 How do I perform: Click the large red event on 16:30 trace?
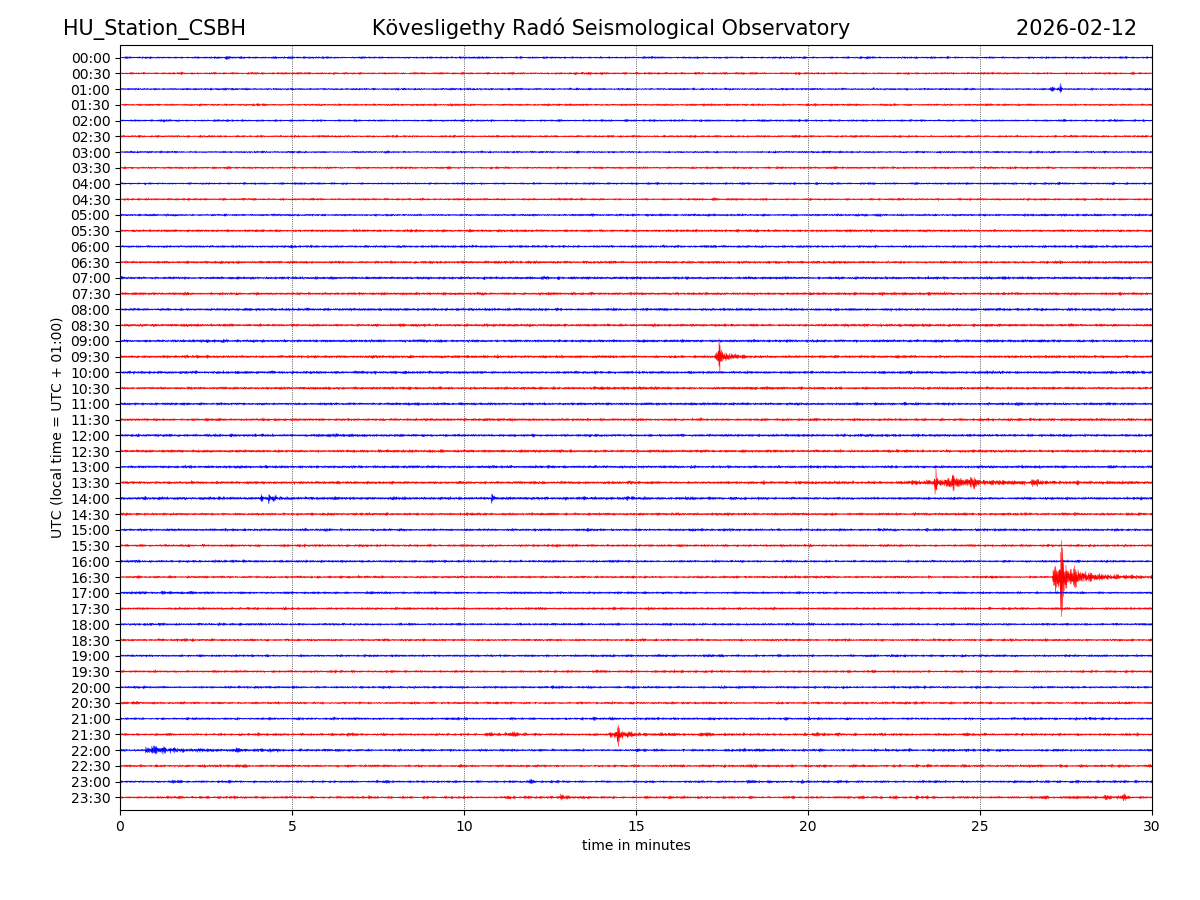click(1062, 576)
